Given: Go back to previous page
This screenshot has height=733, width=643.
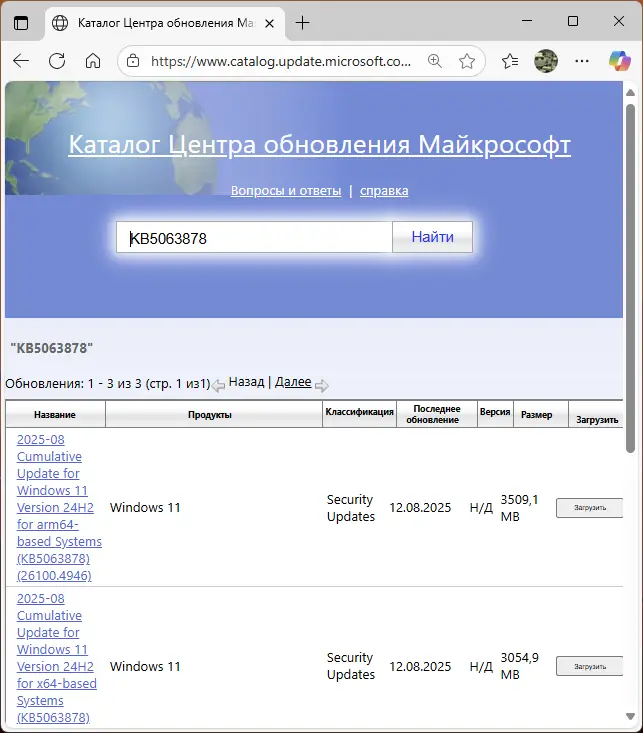Looking at the screenshot, I should point(21,61).
